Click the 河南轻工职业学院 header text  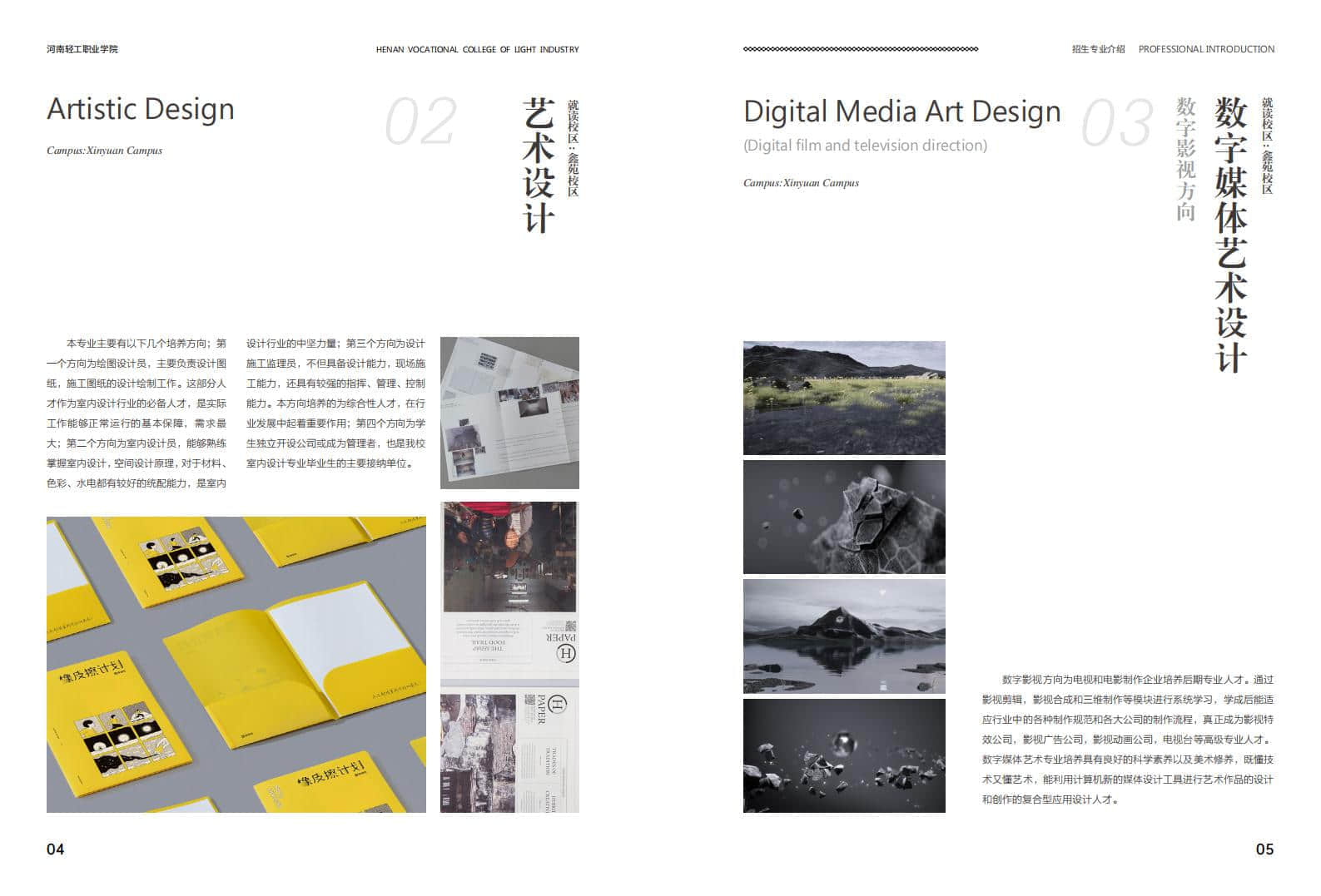(x=82, y=49)
